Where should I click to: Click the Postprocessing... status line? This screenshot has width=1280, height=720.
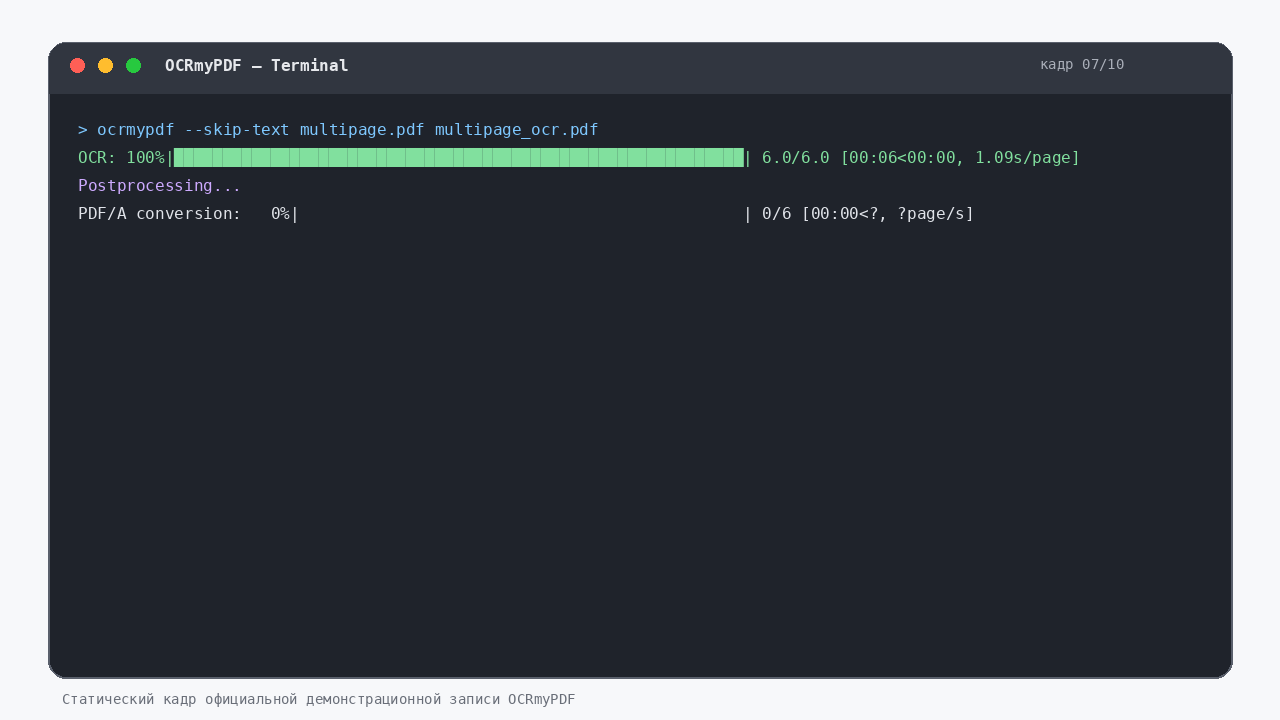(160, 186)
